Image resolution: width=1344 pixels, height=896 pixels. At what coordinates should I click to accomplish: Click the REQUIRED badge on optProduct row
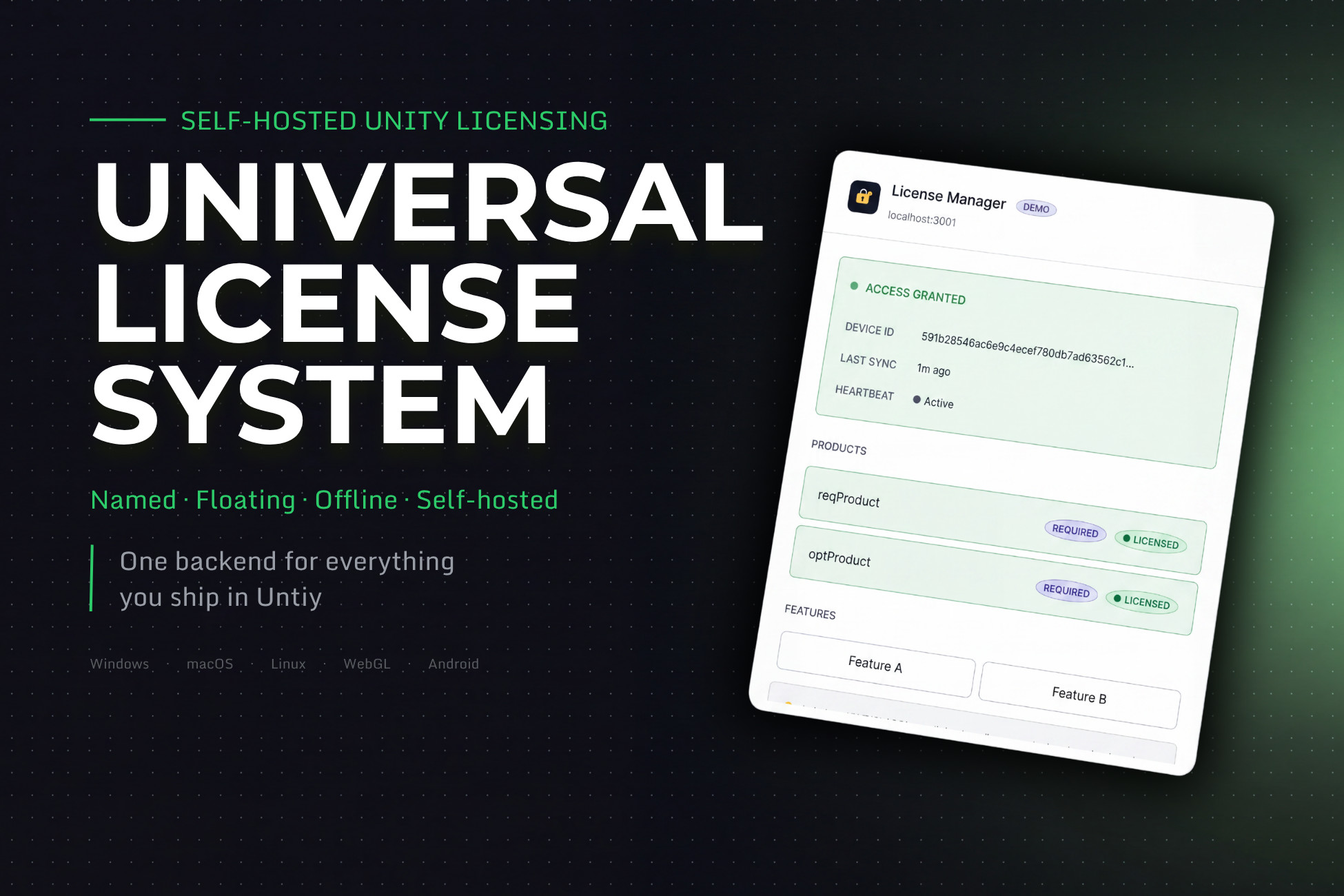(1066, 590)
